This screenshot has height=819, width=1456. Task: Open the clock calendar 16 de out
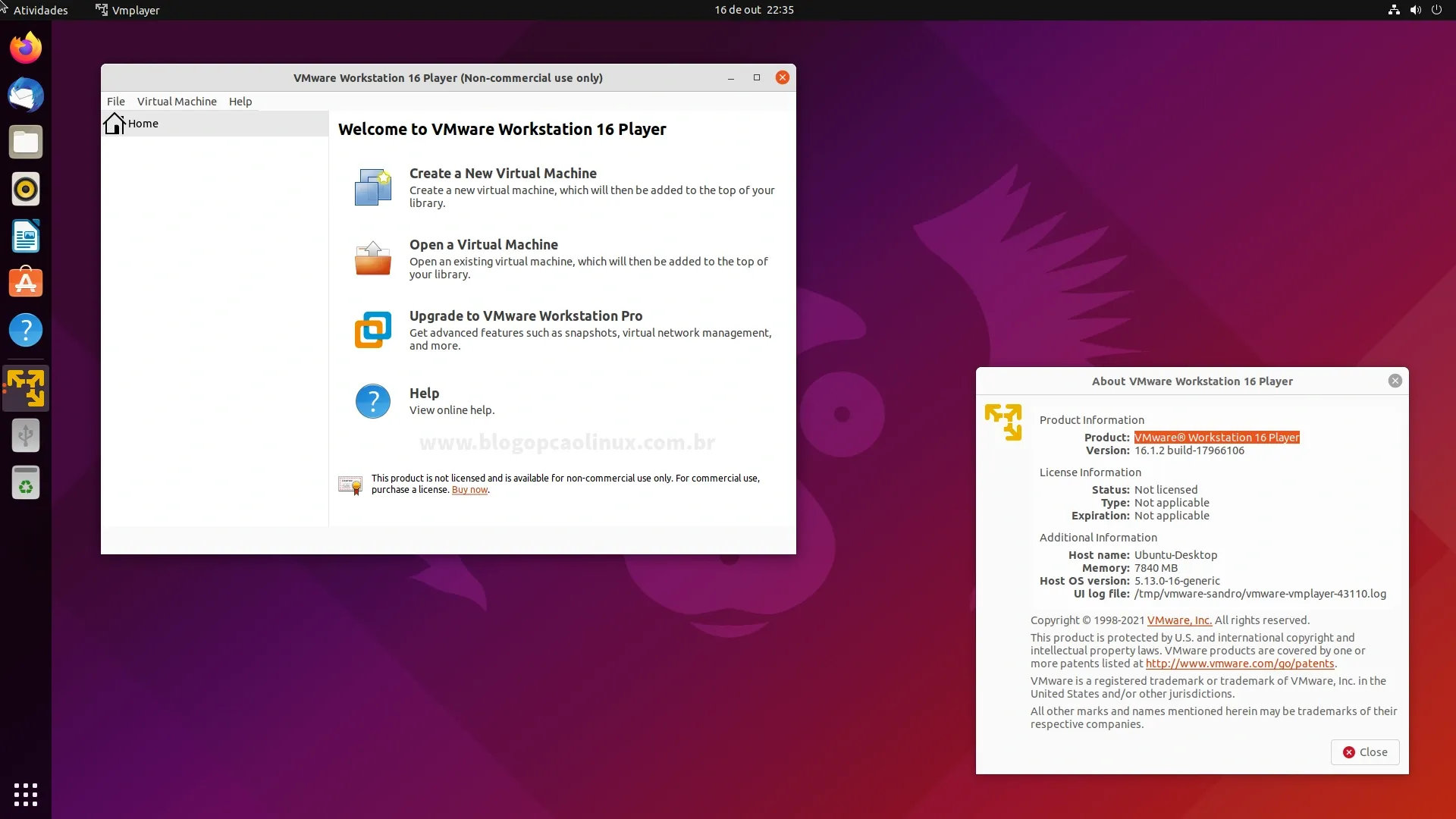(754, 10)
